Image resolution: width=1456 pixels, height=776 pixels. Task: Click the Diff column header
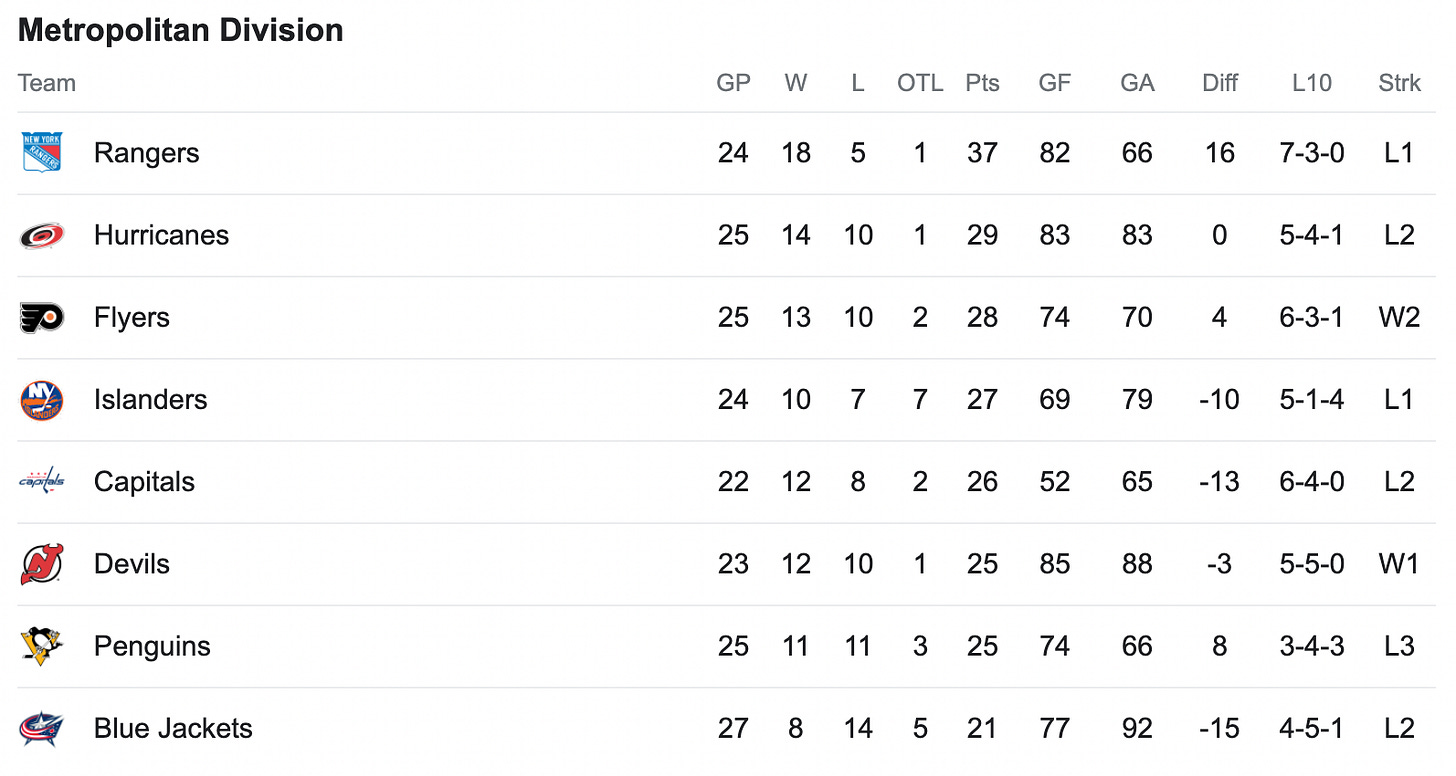(1220, 83)
